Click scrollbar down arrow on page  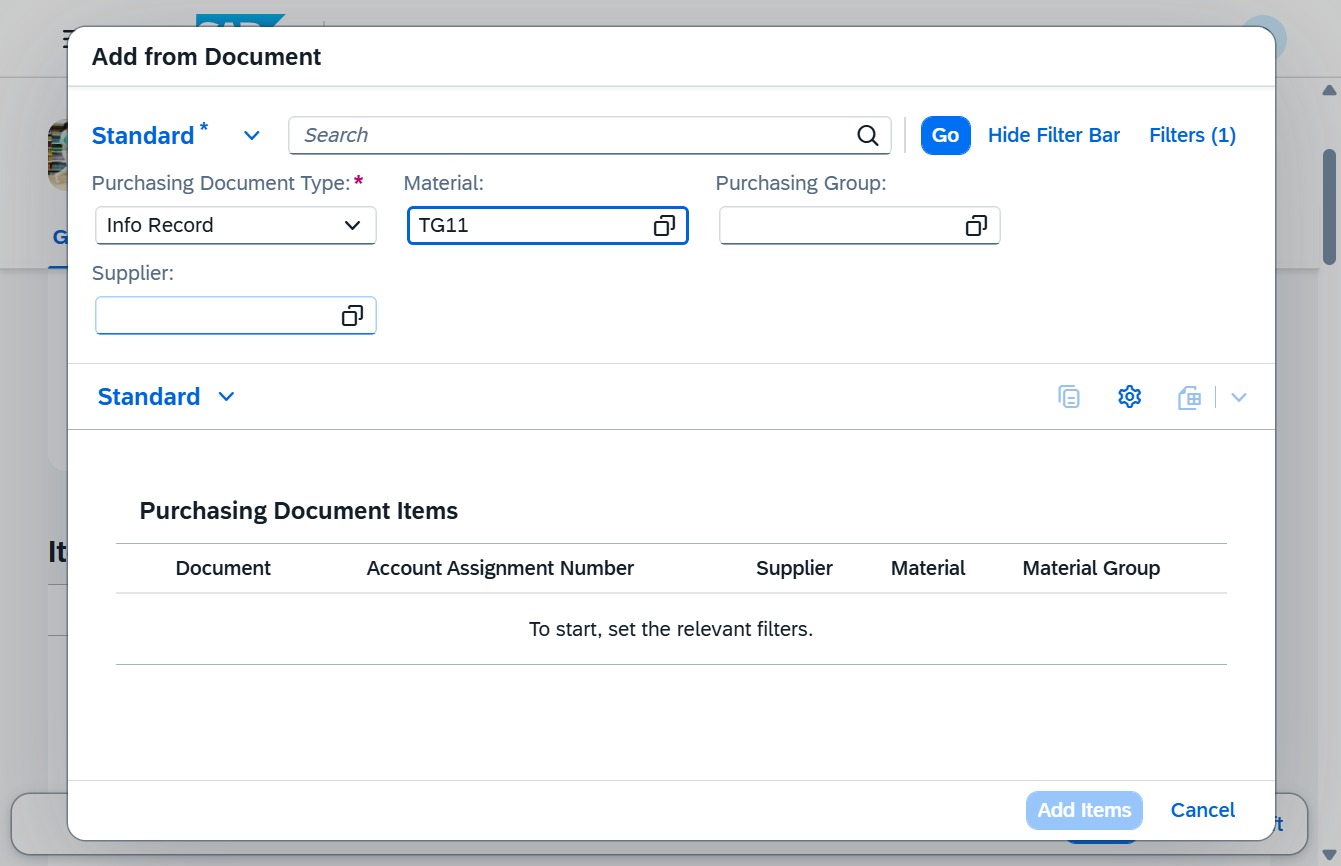coord(1329,856)
